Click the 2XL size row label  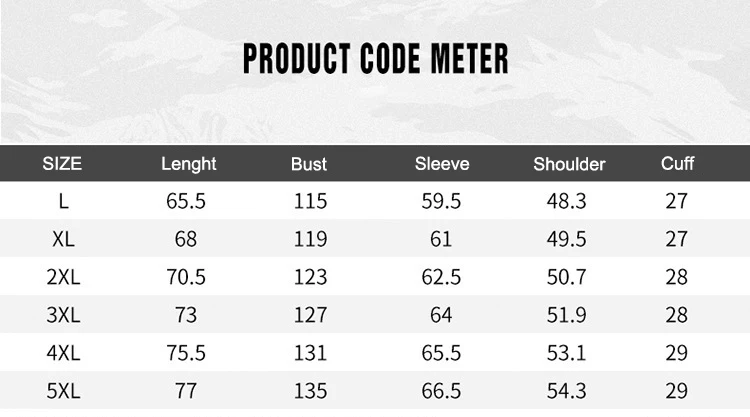[64, 277]
